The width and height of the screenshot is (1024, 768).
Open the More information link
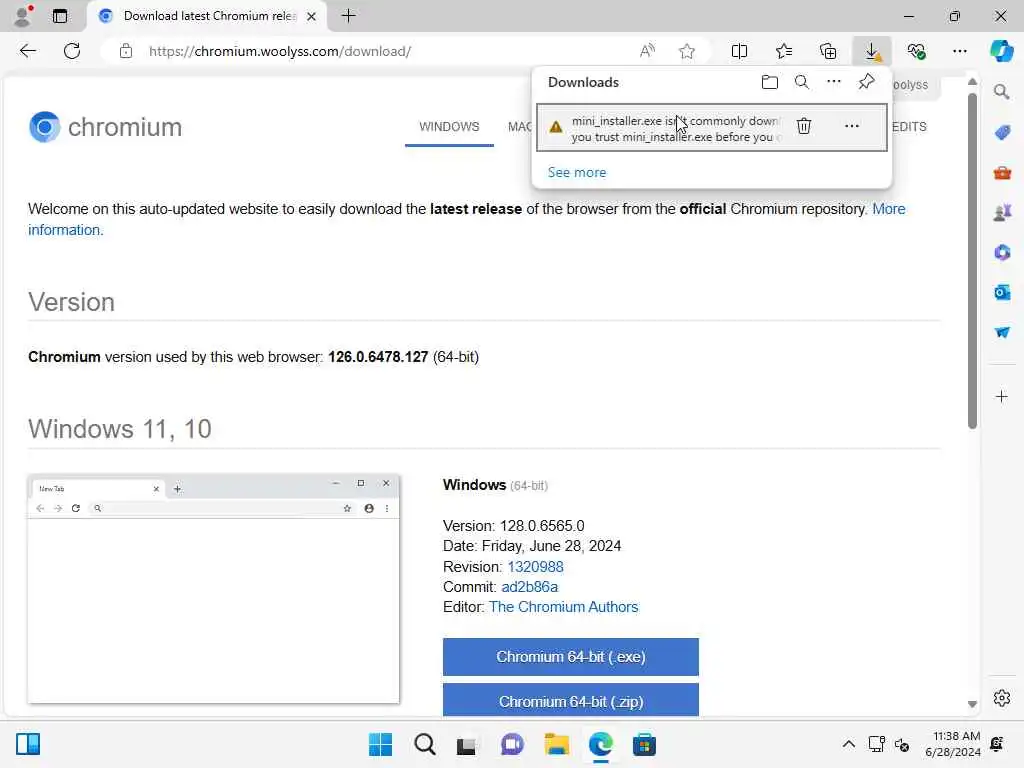point(467,219)
